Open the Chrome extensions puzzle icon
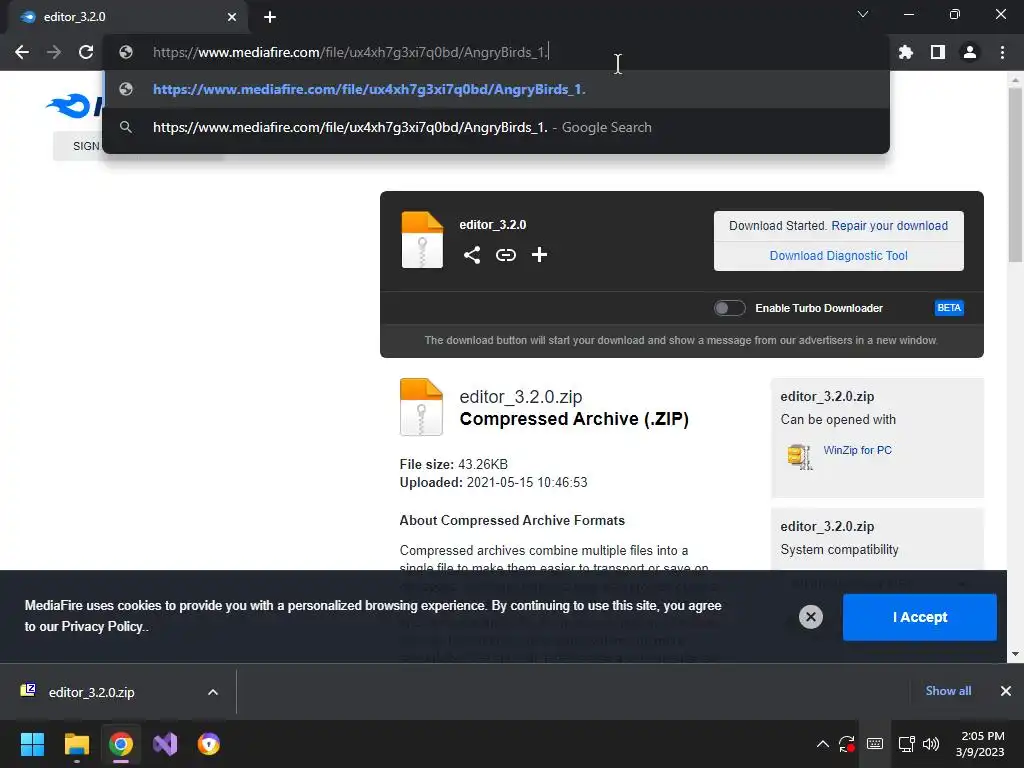The height and width of the screenshot is (768, 1024). [x=906, y=52]
